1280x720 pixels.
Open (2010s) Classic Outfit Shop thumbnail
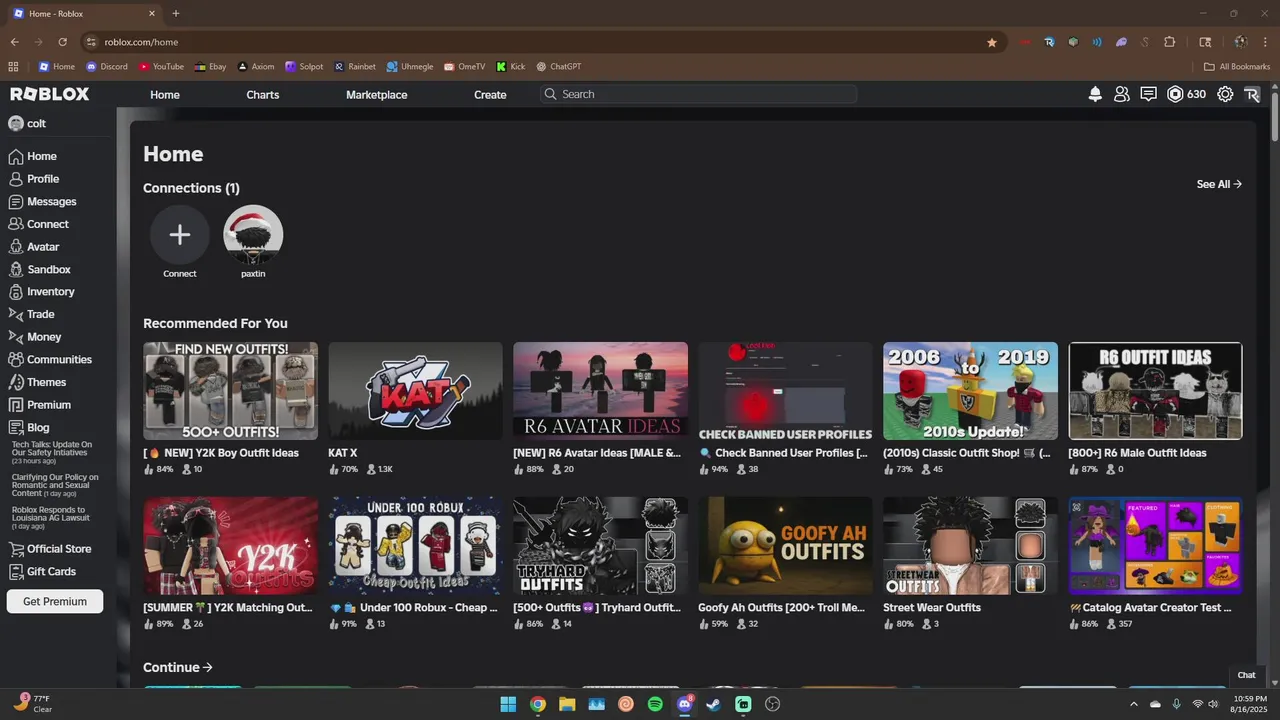[x=970, y=391]
